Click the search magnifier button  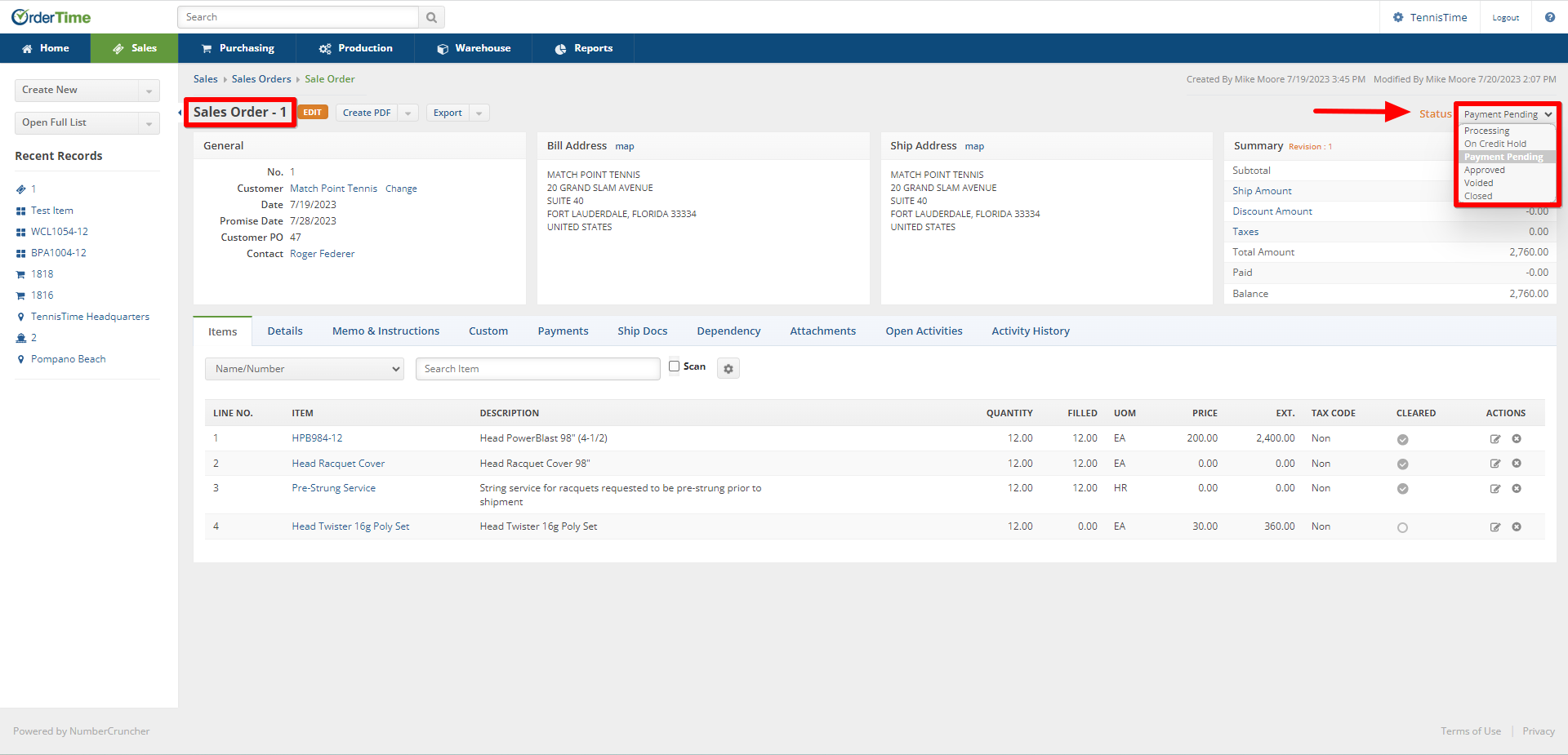point(431,17)
